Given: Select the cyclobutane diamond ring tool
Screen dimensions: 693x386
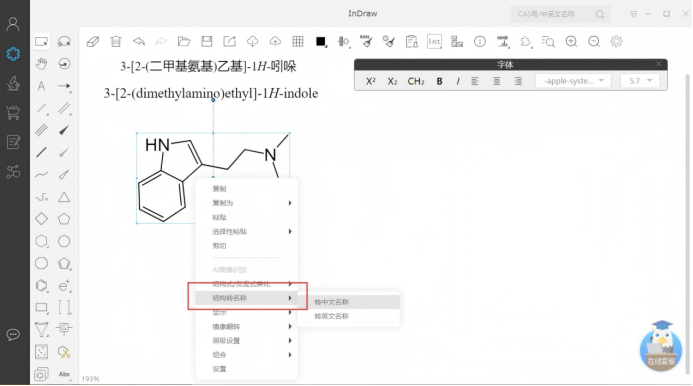Looking at the screenshot, I should coord(42,219).
